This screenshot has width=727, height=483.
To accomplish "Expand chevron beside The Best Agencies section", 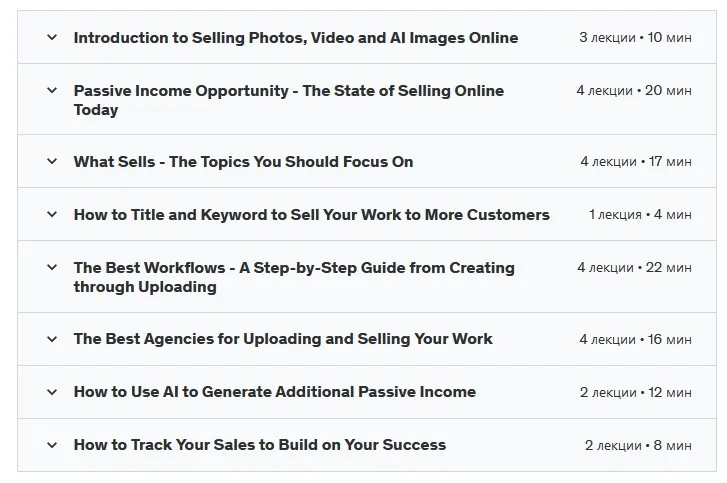I will [x=52, y=339].
